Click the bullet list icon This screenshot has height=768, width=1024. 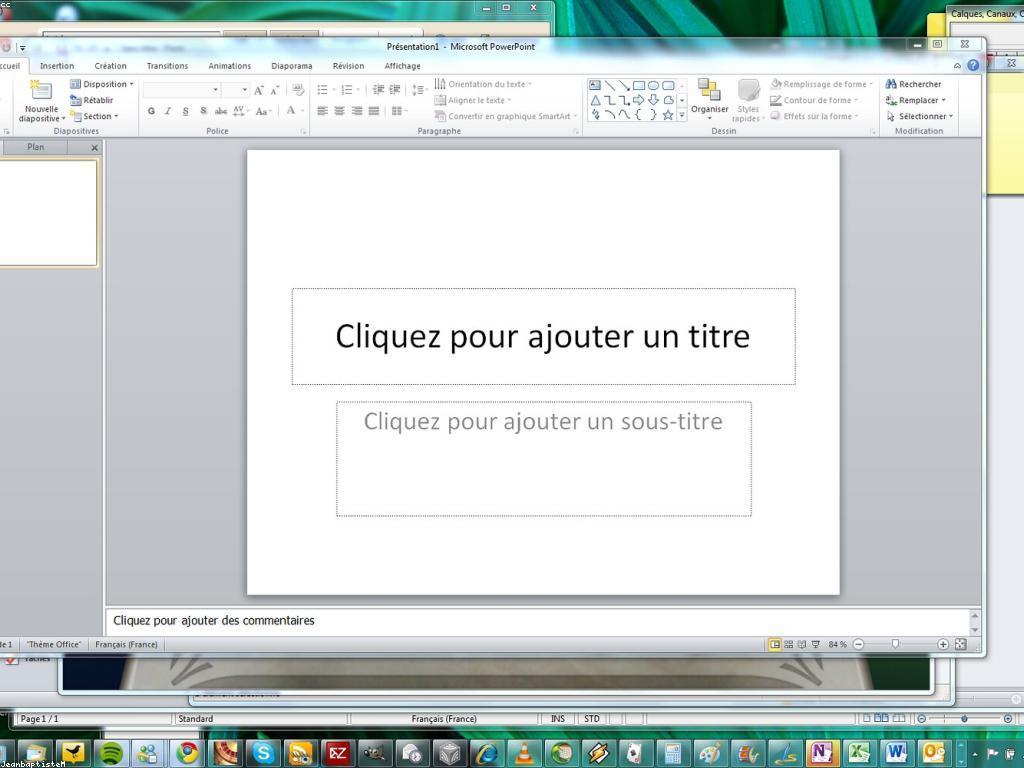coord(322,90)
